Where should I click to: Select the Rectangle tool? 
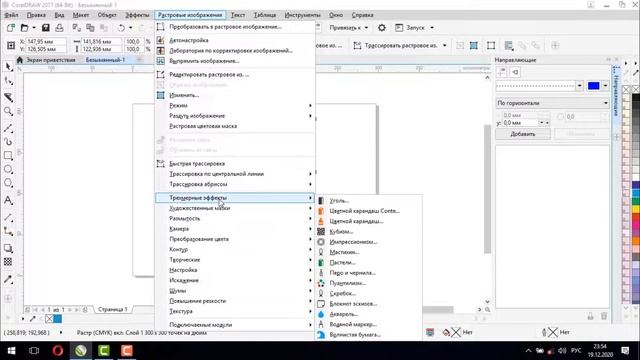[8, 156]
